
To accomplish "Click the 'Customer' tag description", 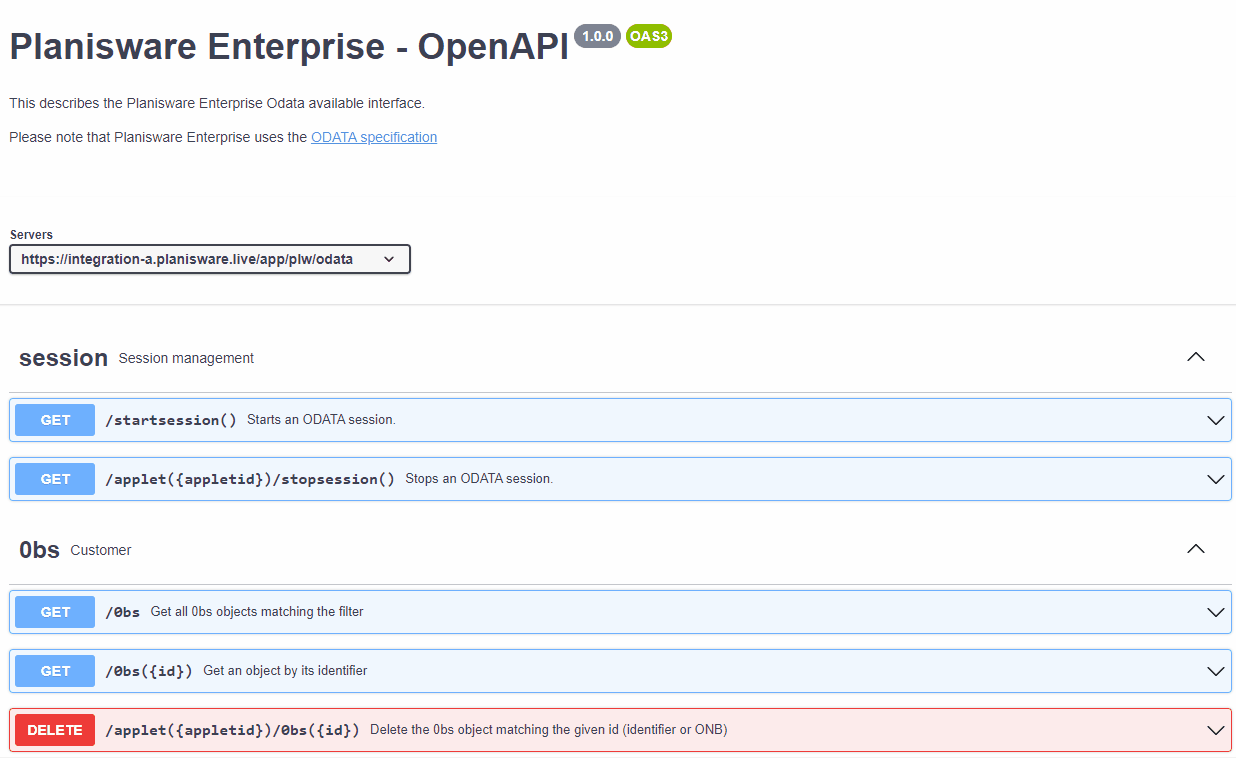I will [101, 550].
